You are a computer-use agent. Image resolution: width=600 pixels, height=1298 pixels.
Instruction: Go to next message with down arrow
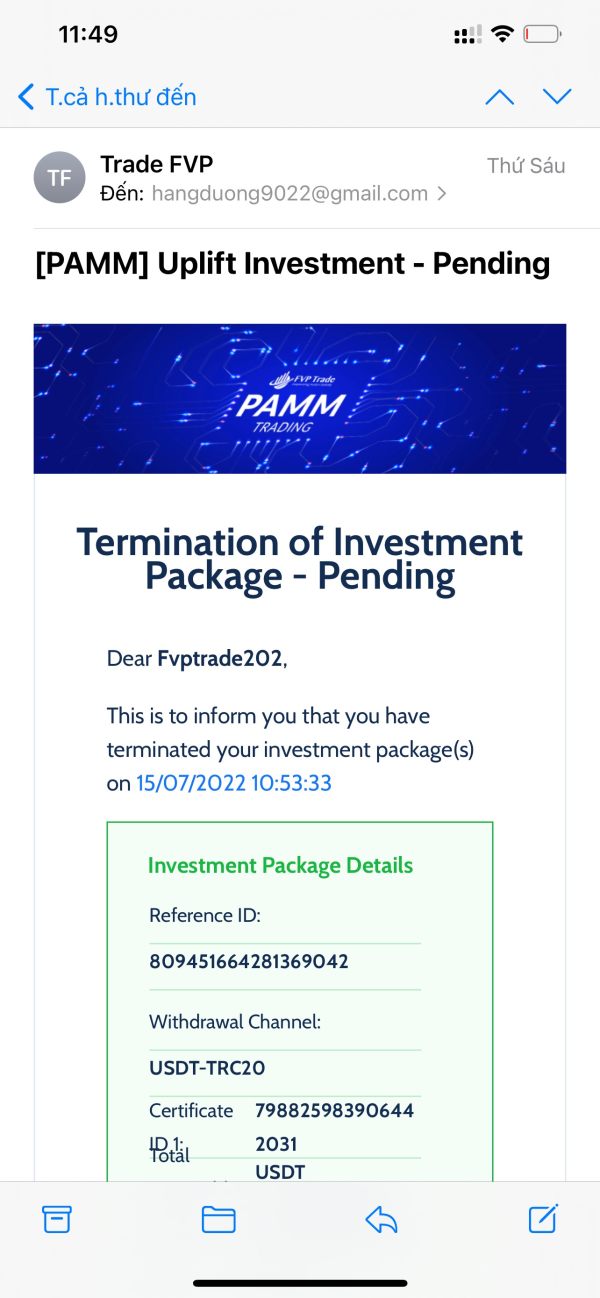pyautogui.click(x=557, y=97)
